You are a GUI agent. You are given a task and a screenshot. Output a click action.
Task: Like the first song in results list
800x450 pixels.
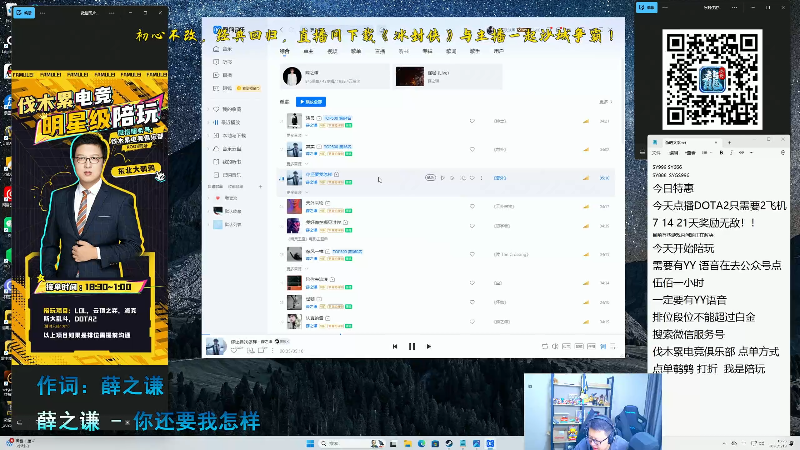point(472,121)
